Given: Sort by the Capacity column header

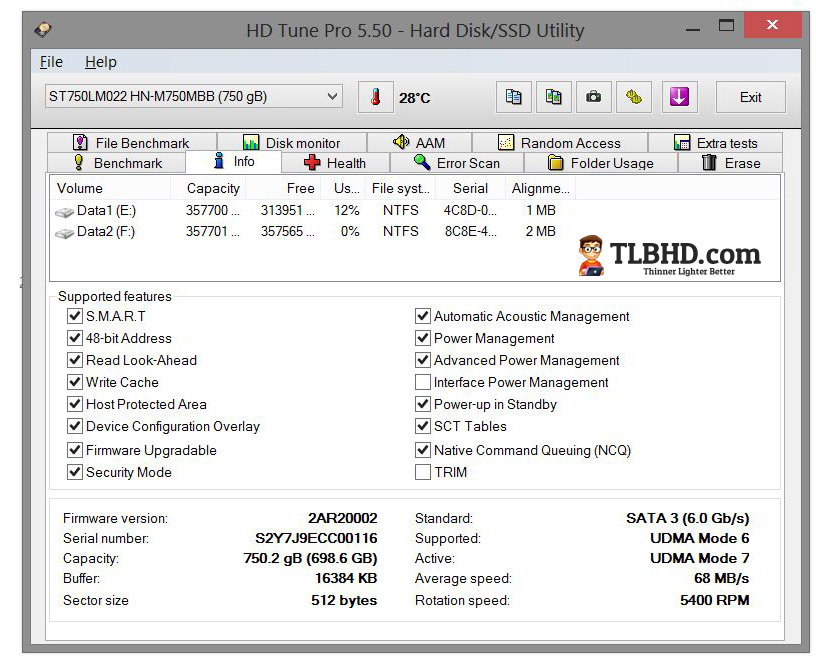Looking at the screenshot, I should click(x=208, y=188).
